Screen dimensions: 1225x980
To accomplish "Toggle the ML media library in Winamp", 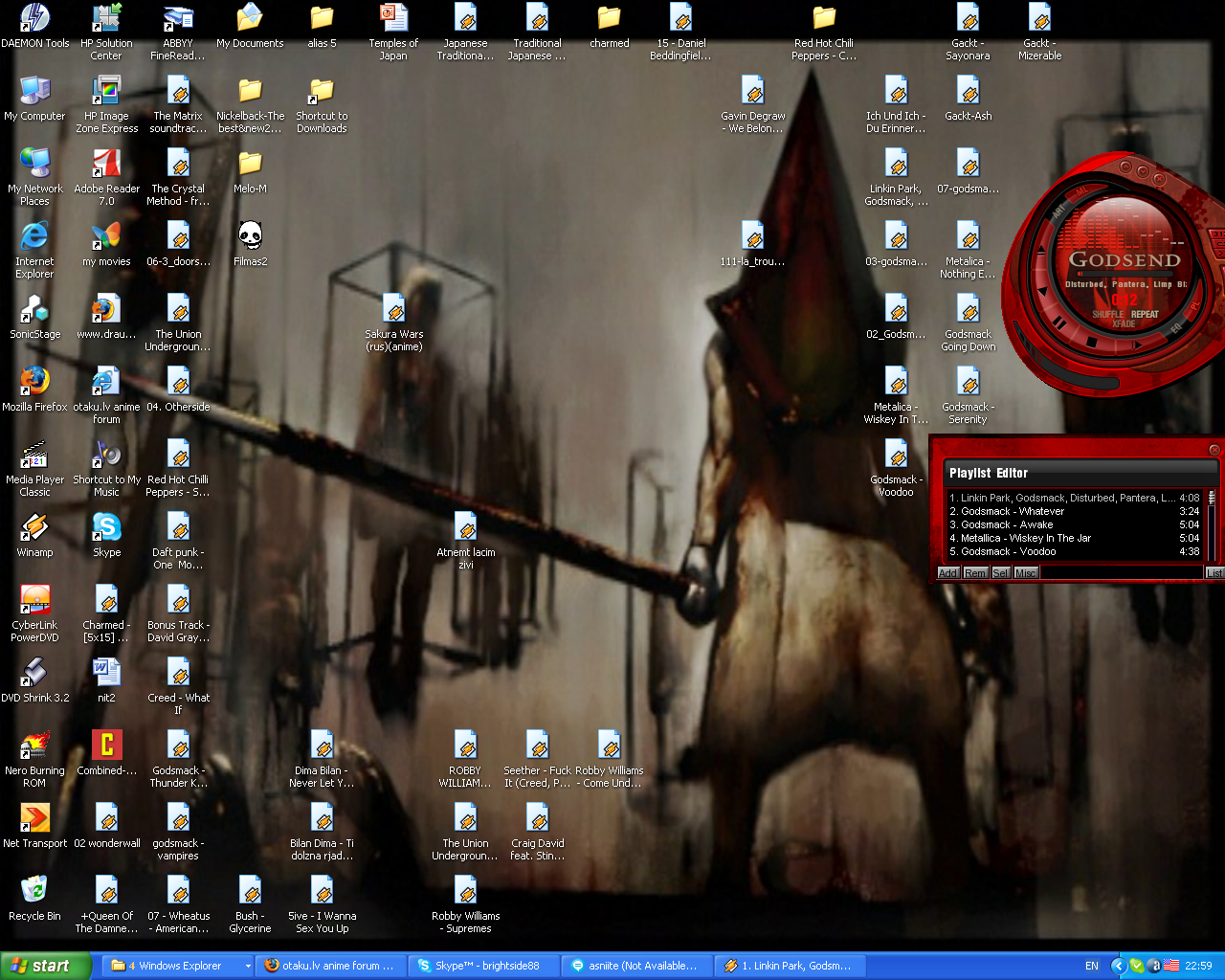I will tap(1081, 191).
